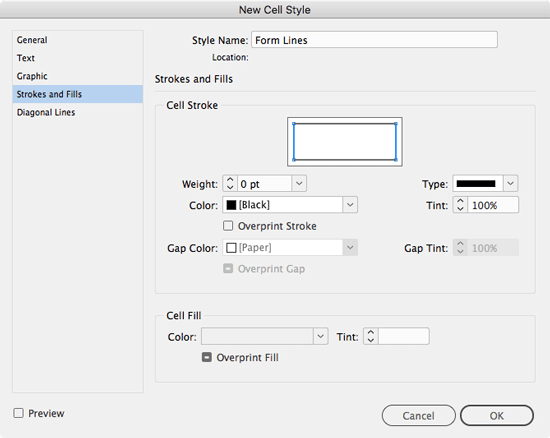
Task: Select the right edge of stroke proxy
Action: pyautogui.click(x=396, y=142)
